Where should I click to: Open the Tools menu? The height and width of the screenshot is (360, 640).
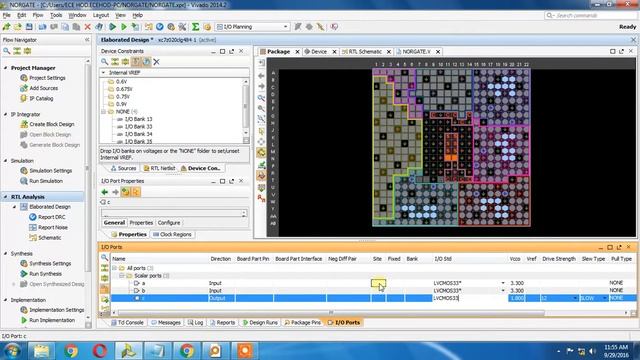coord(56,15)
